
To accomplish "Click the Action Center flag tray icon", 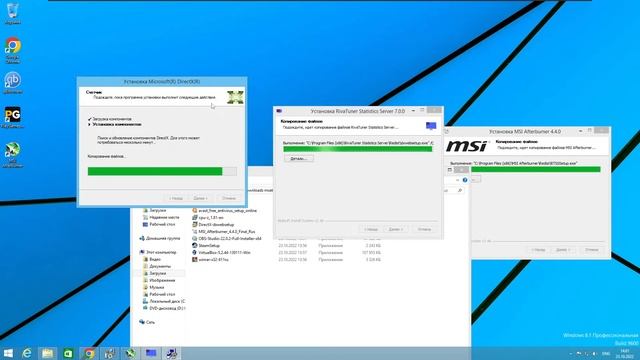I will click(x=579, y=353).
